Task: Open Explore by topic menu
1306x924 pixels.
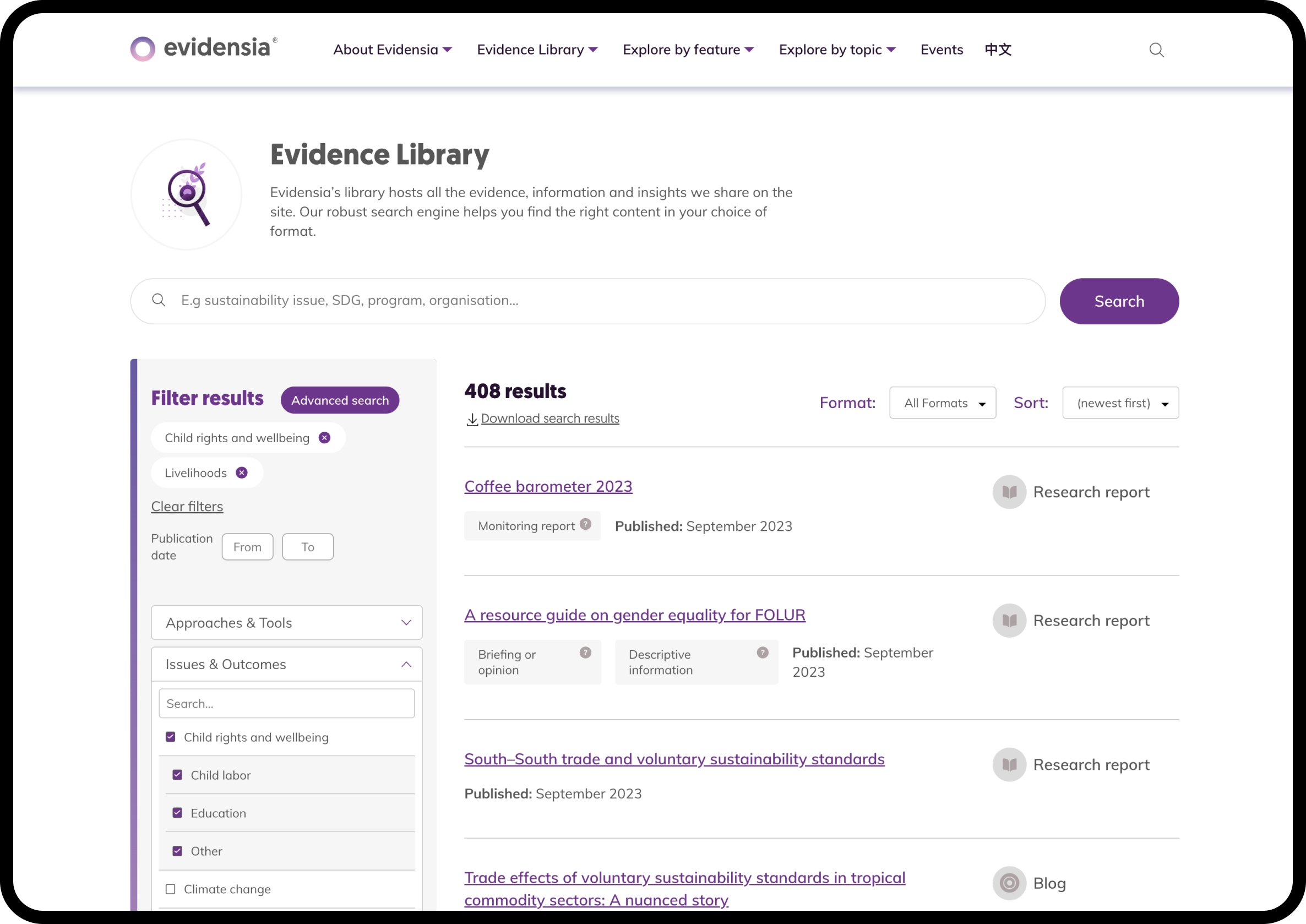Action: coord(837,50)
